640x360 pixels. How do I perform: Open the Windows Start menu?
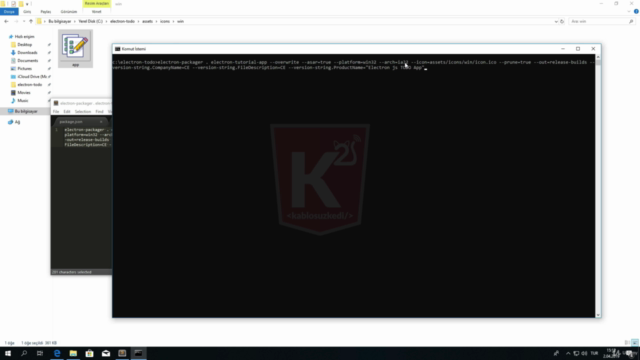click(8, 353)
